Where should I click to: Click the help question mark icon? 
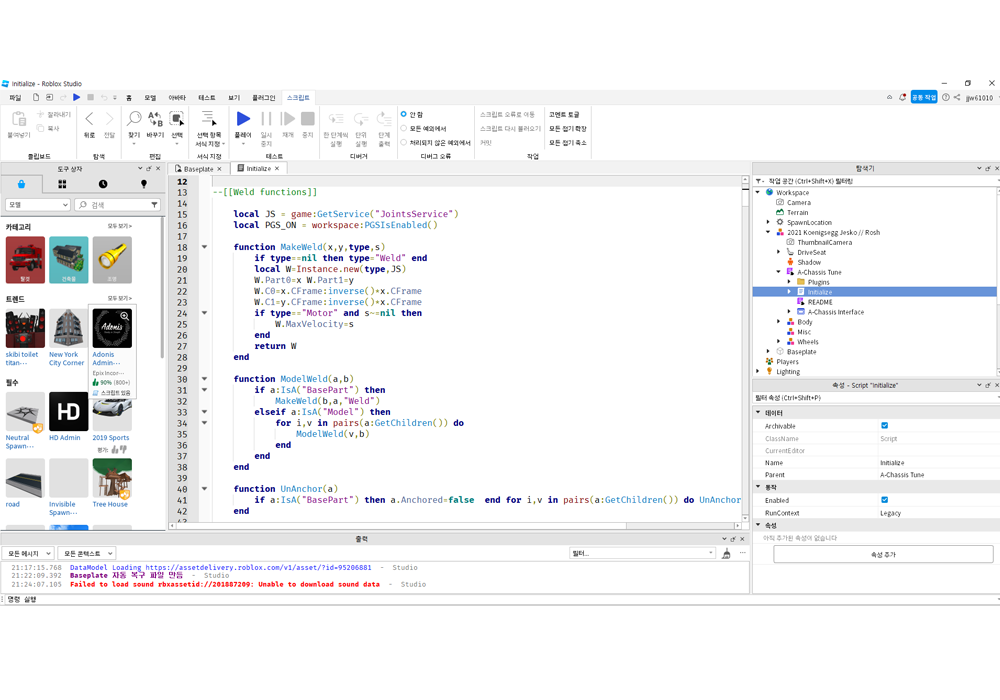pyautogui.click(x=946, y=98)
